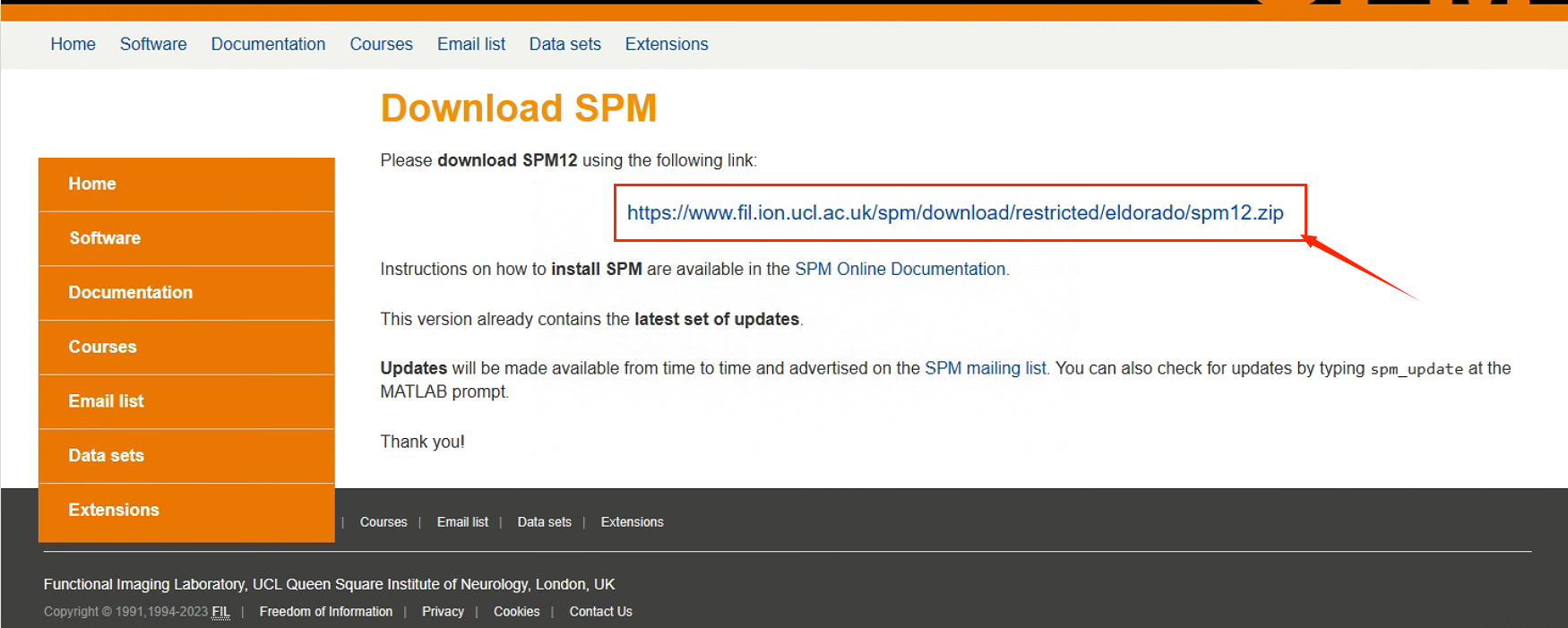Select Software in the orange sidebar
This screenshot has height=628, width=1568.
(x=186, y=239)
